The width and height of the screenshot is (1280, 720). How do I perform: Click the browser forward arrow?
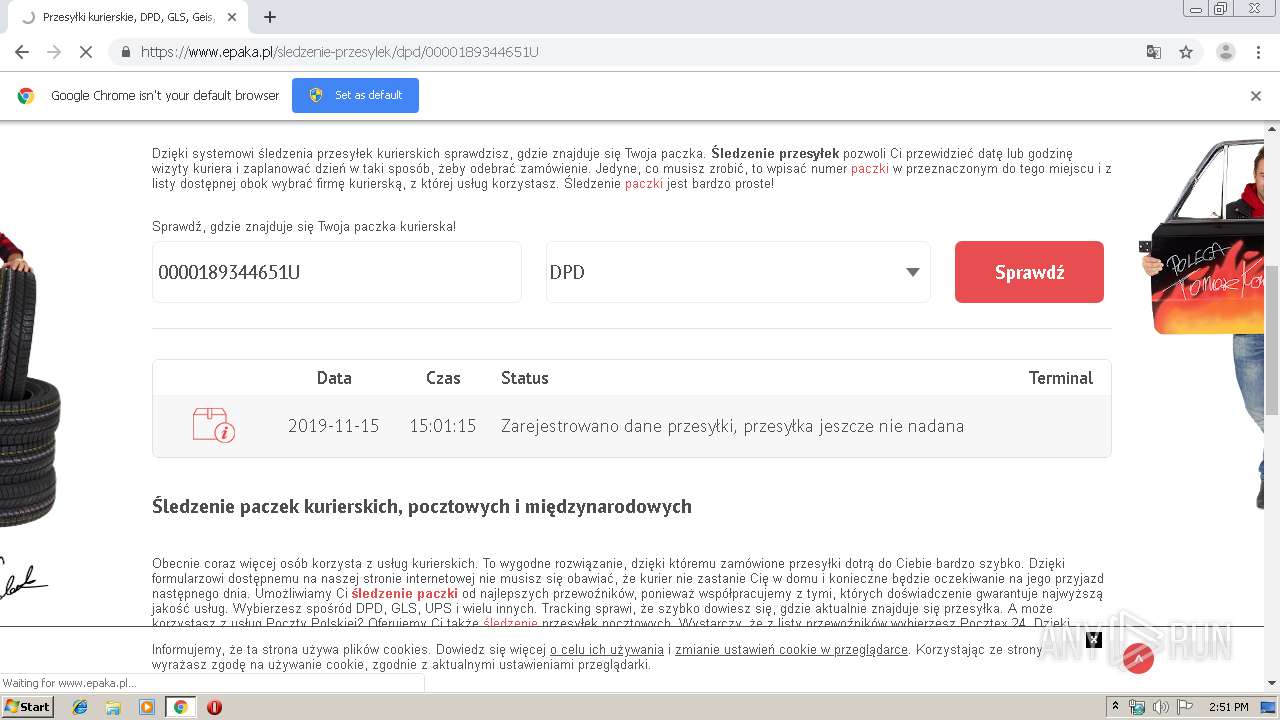point(54,52)
